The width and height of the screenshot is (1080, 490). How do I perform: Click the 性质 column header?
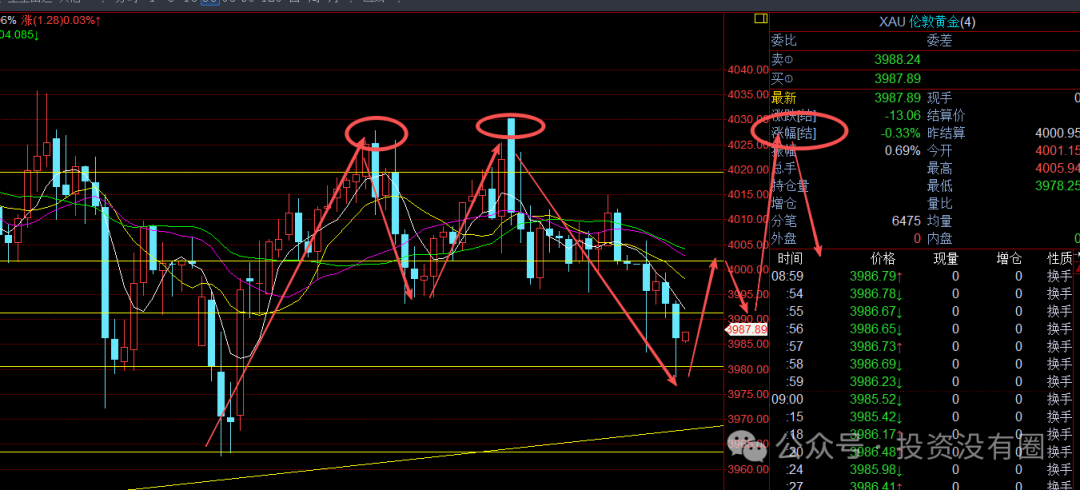coord(1060,258)
